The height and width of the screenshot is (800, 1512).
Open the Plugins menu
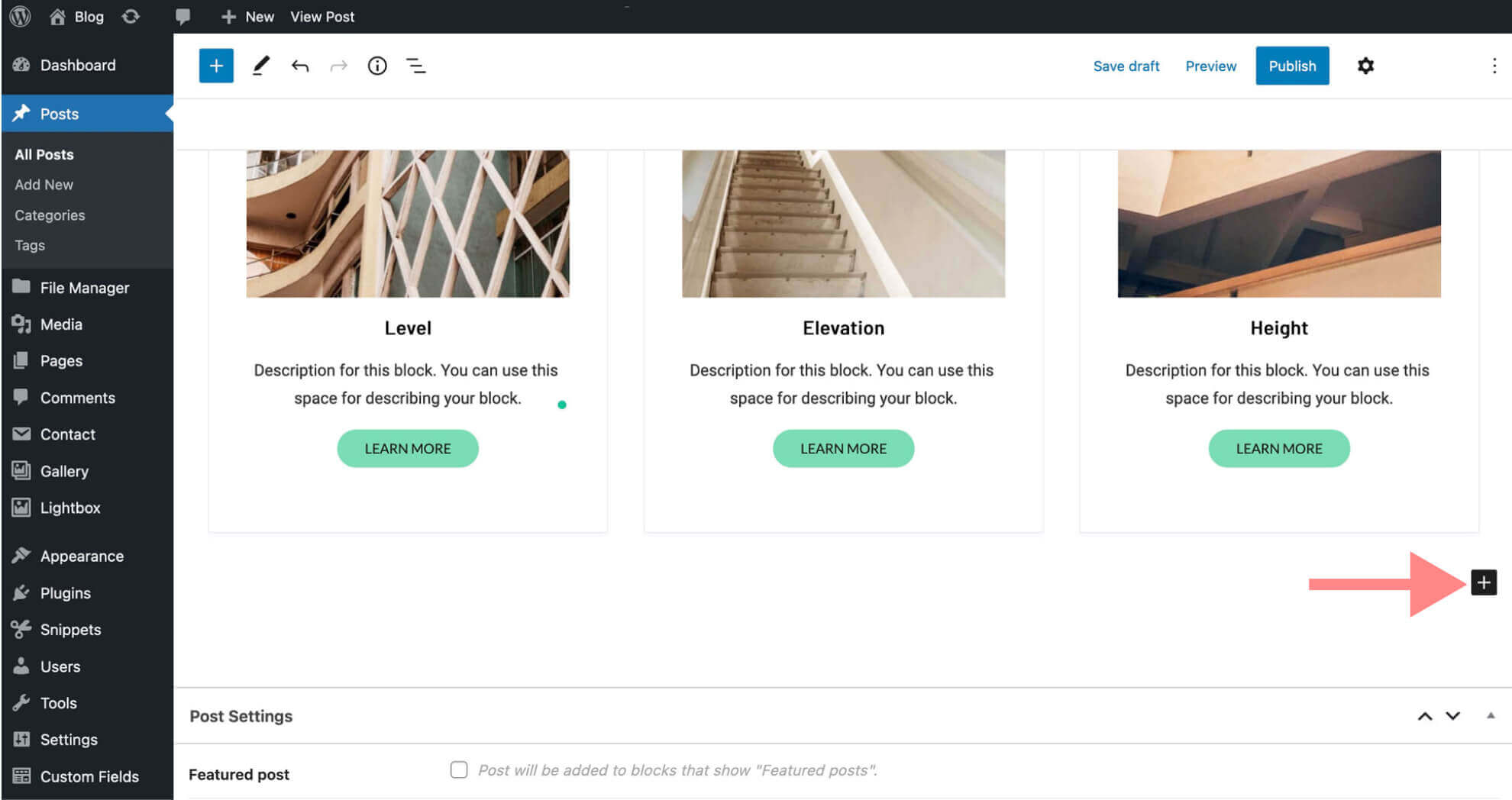pyautogui.click(x=87, y=593)
